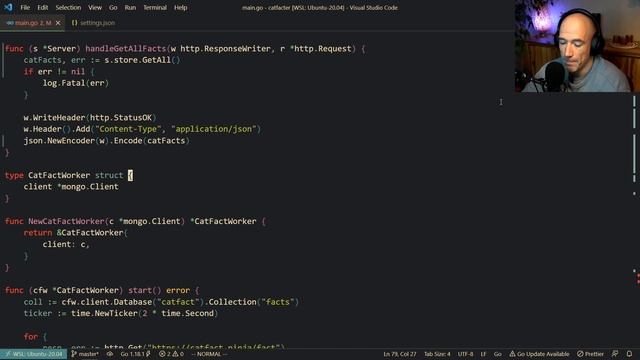Screen dimensions: 640x360
Task: Open problems panel via error count icon
Action: point(164,354)
